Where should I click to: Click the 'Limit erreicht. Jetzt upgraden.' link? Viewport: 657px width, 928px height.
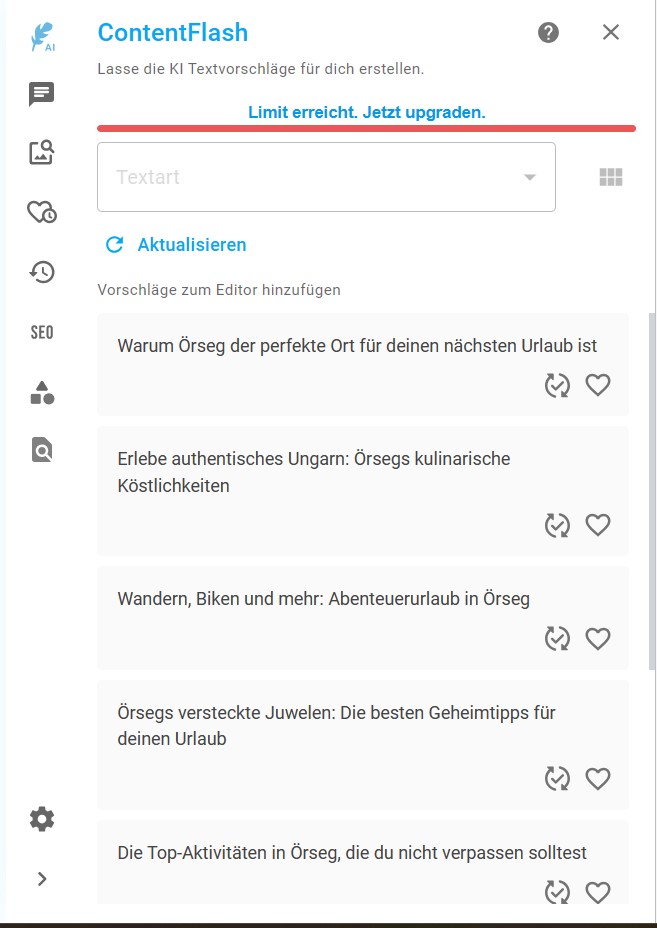(x=366, y=113)
